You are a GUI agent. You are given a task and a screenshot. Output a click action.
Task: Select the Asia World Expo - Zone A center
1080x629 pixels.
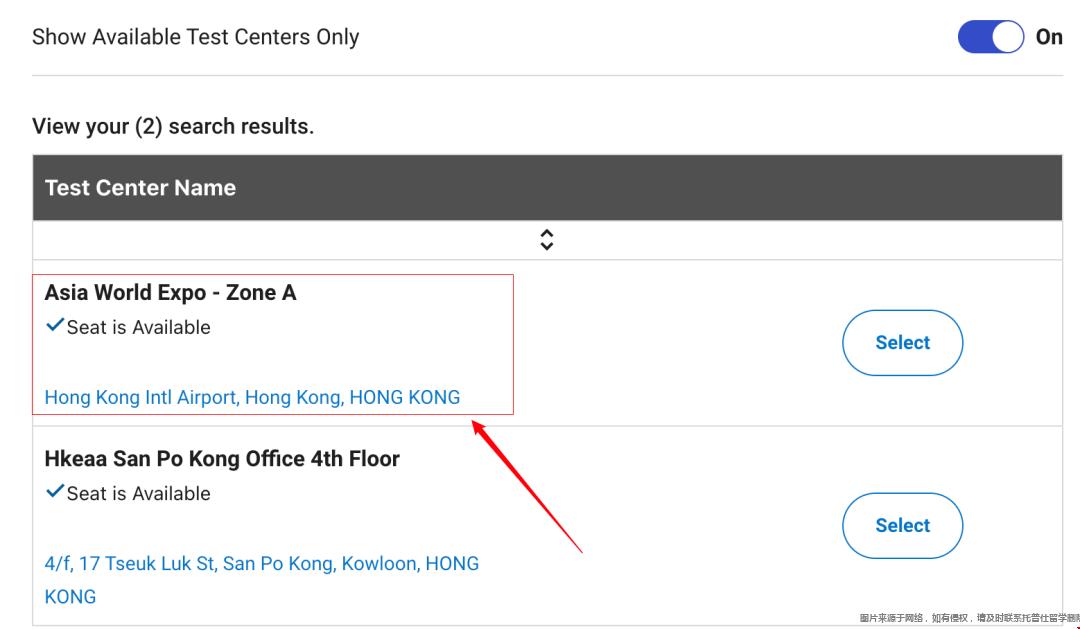[902, 343]
